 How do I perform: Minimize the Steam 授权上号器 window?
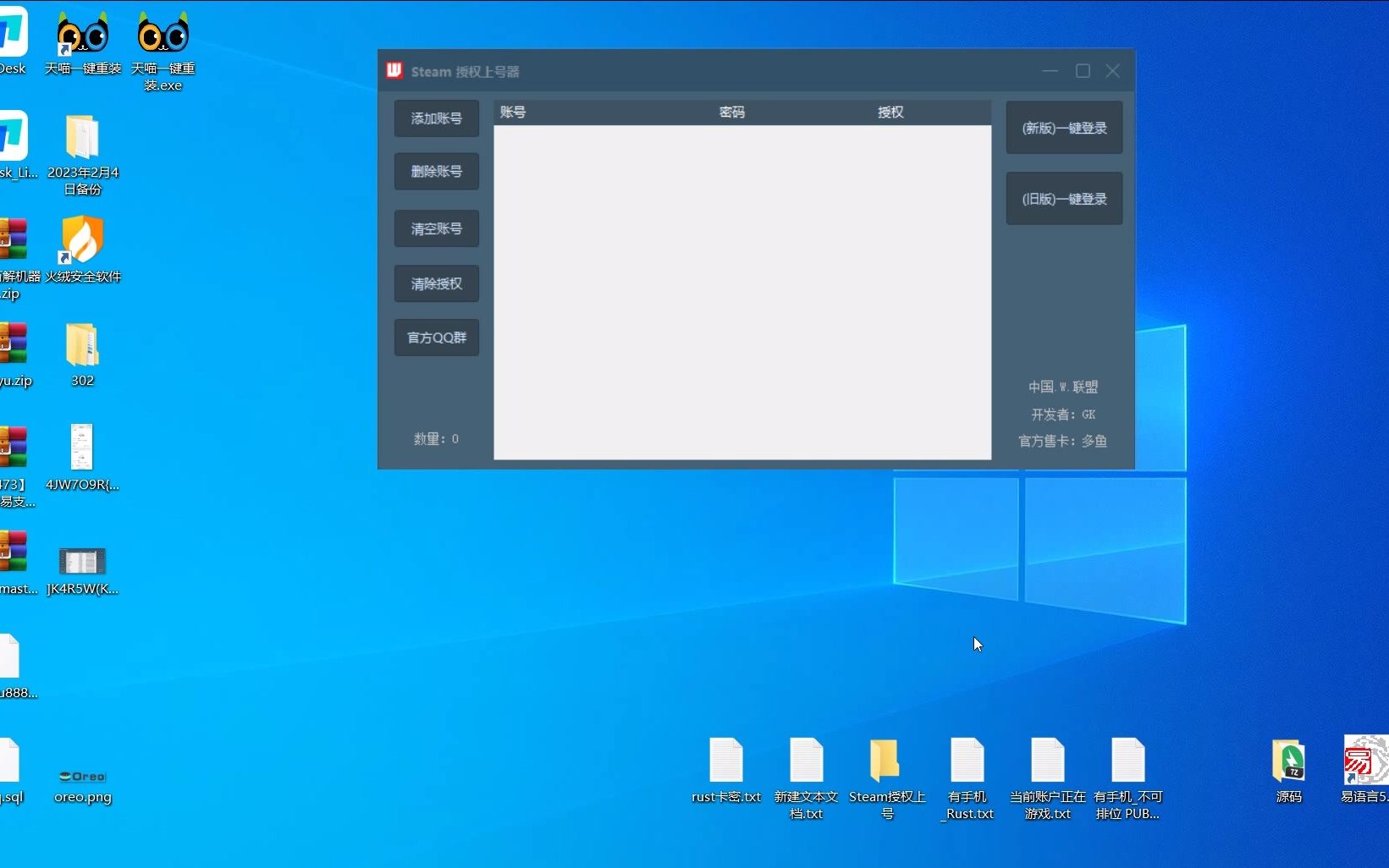coord(1050,71)
